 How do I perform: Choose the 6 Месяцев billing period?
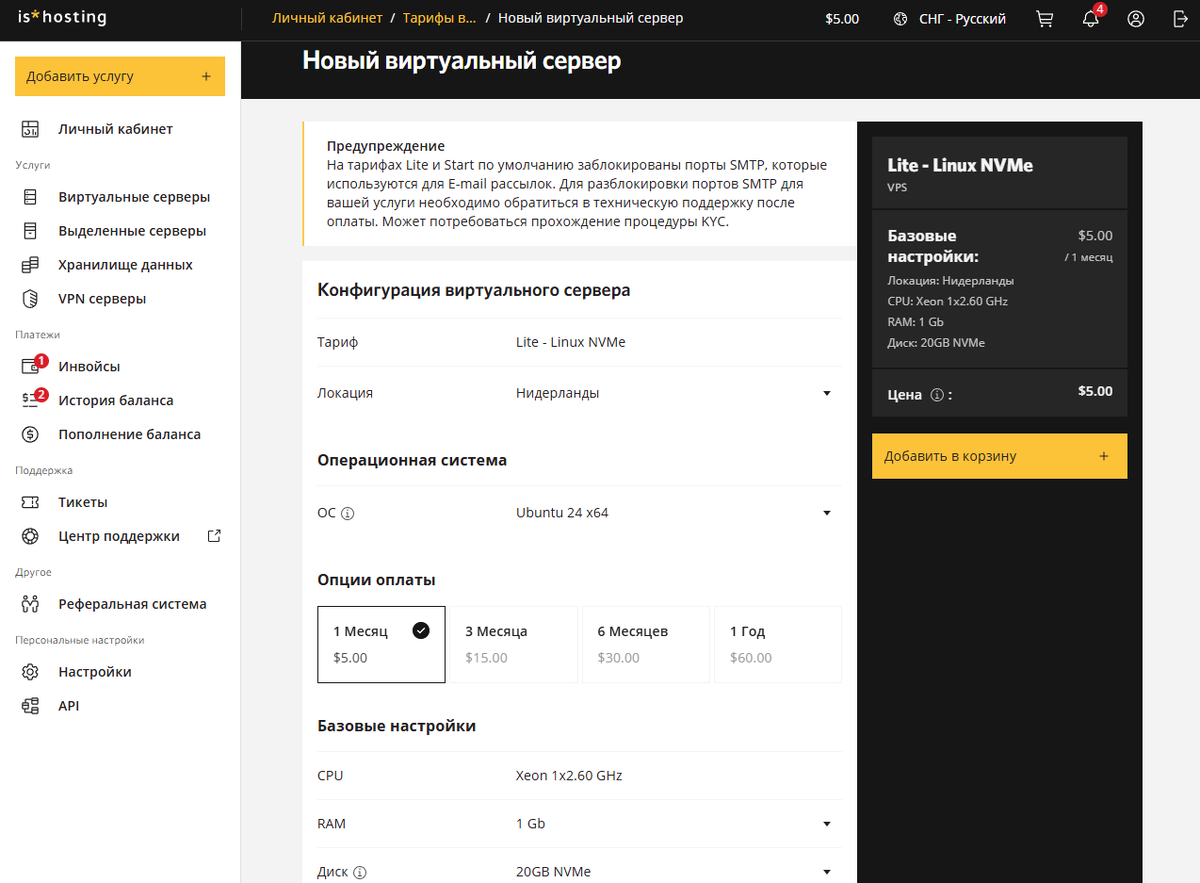coord(645,643)
